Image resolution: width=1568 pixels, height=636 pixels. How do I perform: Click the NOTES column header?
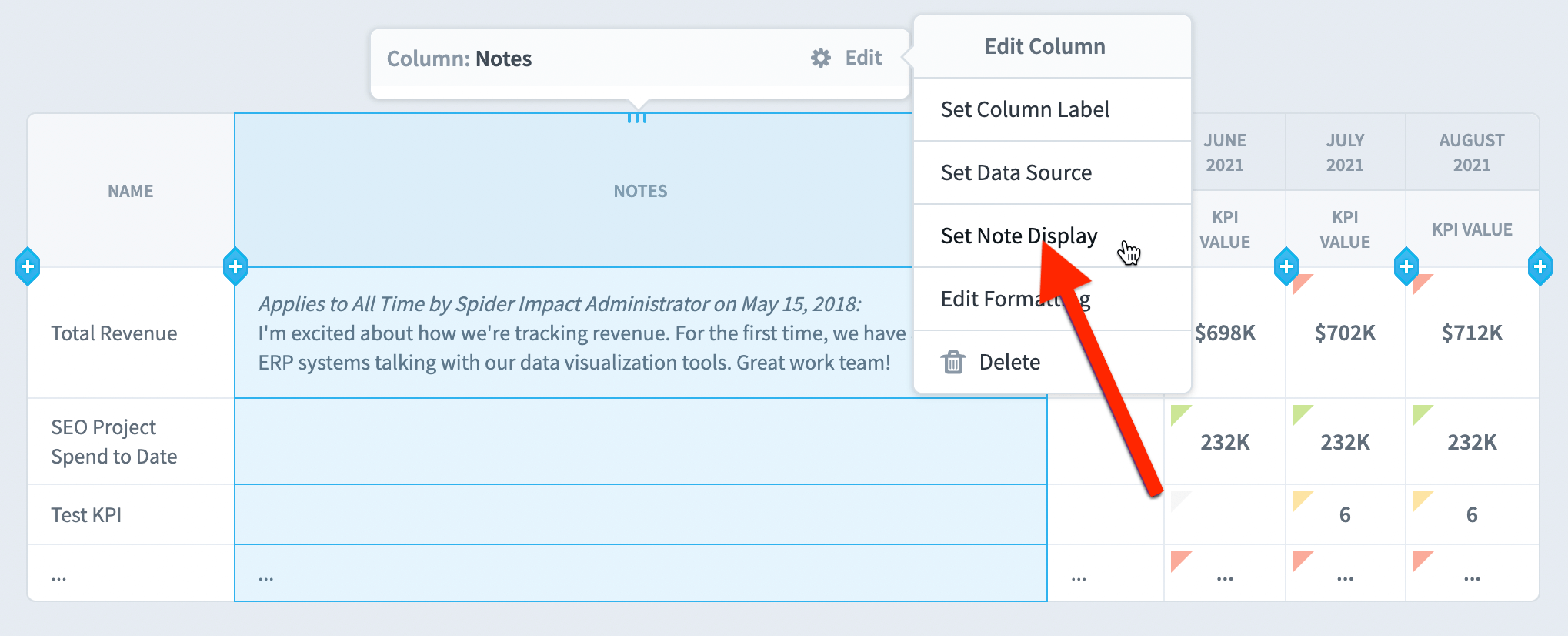click(640, 191)
